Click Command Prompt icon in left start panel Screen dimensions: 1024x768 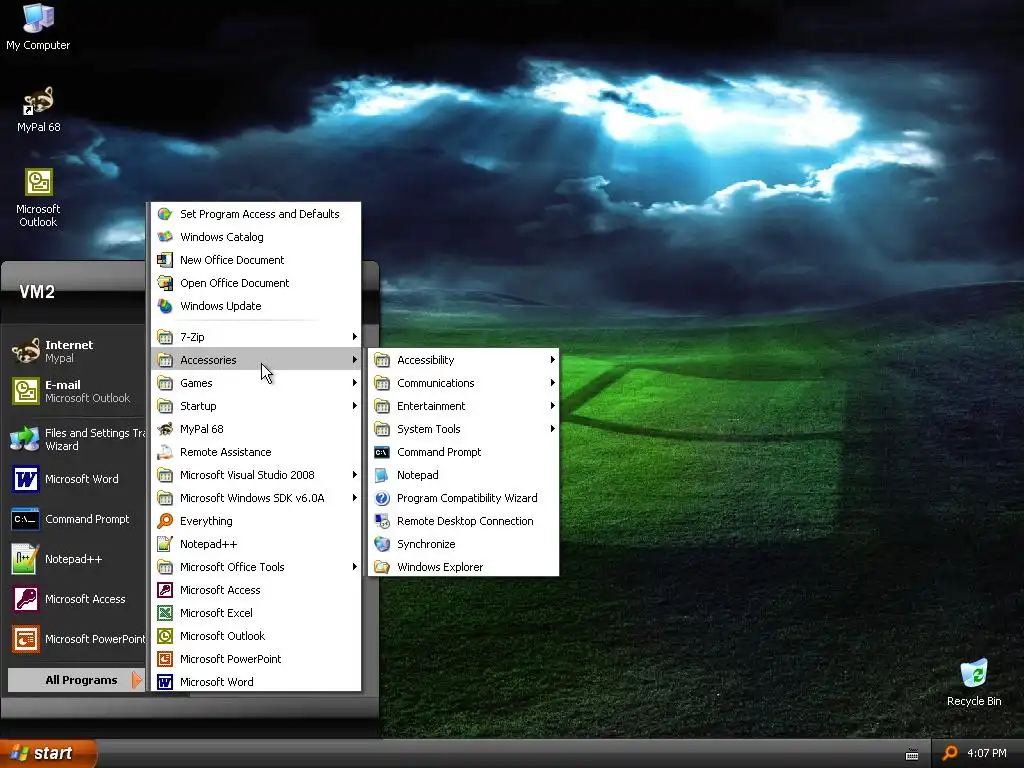[x=25, y=519]
